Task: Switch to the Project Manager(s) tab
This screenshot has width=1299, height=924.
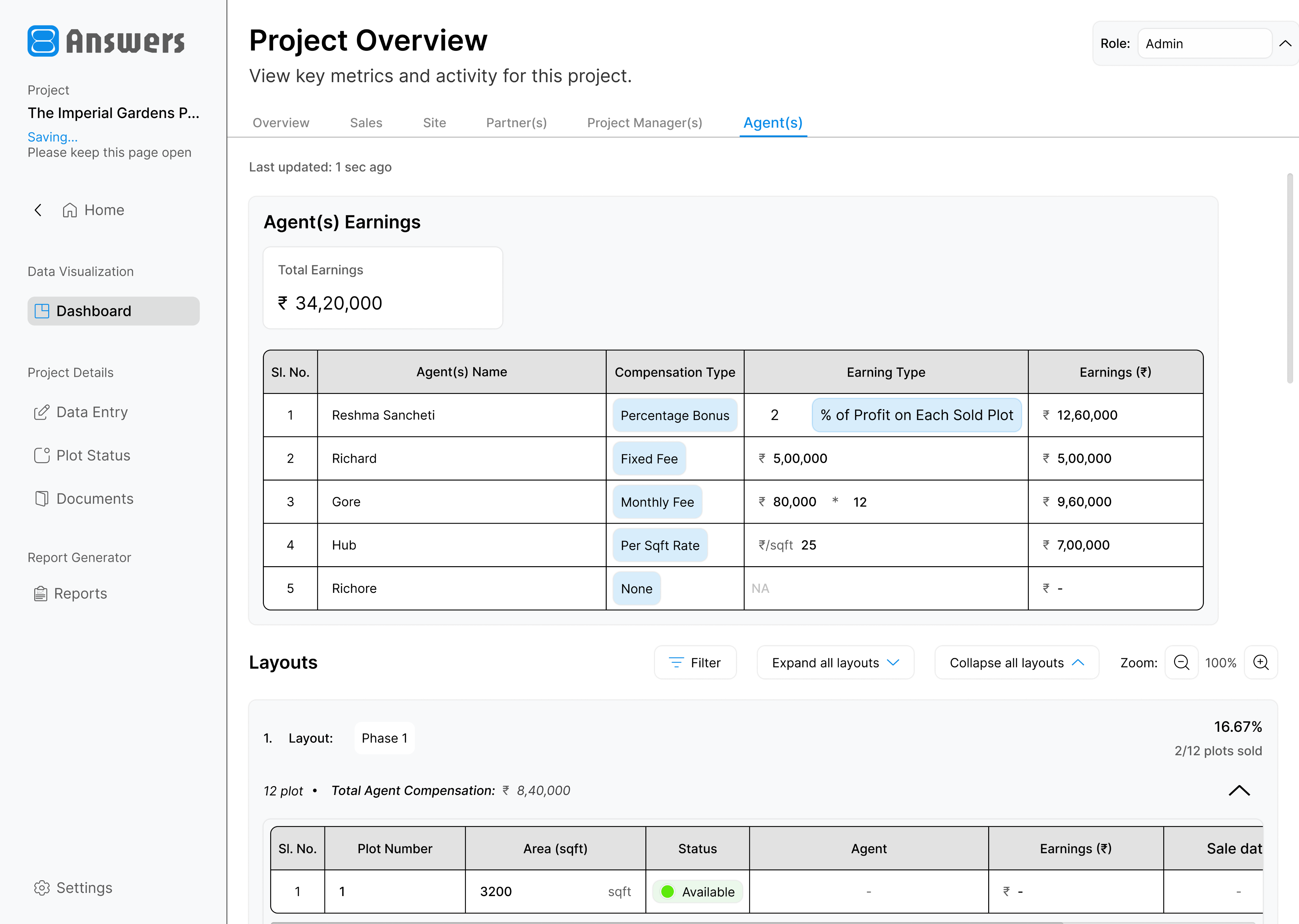Action: click(x=645, y=123)
